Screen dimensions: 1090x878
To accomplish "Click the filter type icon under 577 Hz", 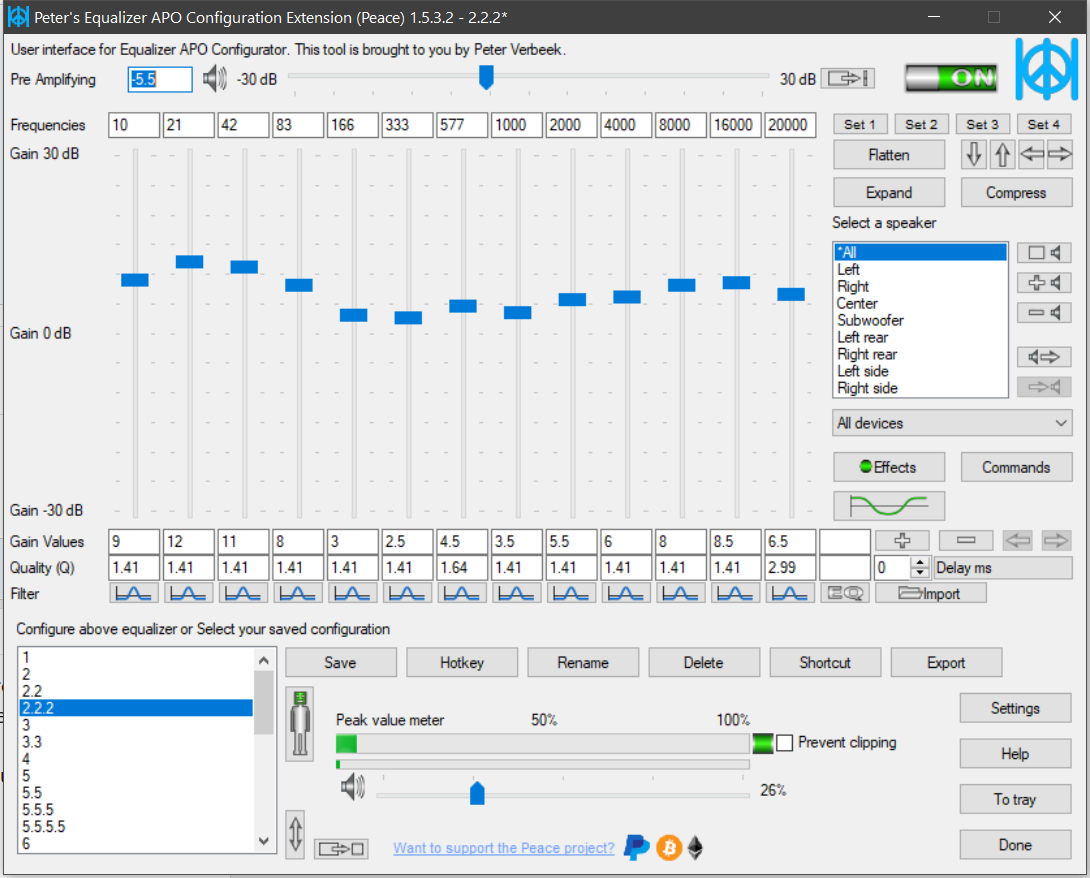I will pos(462,594).
